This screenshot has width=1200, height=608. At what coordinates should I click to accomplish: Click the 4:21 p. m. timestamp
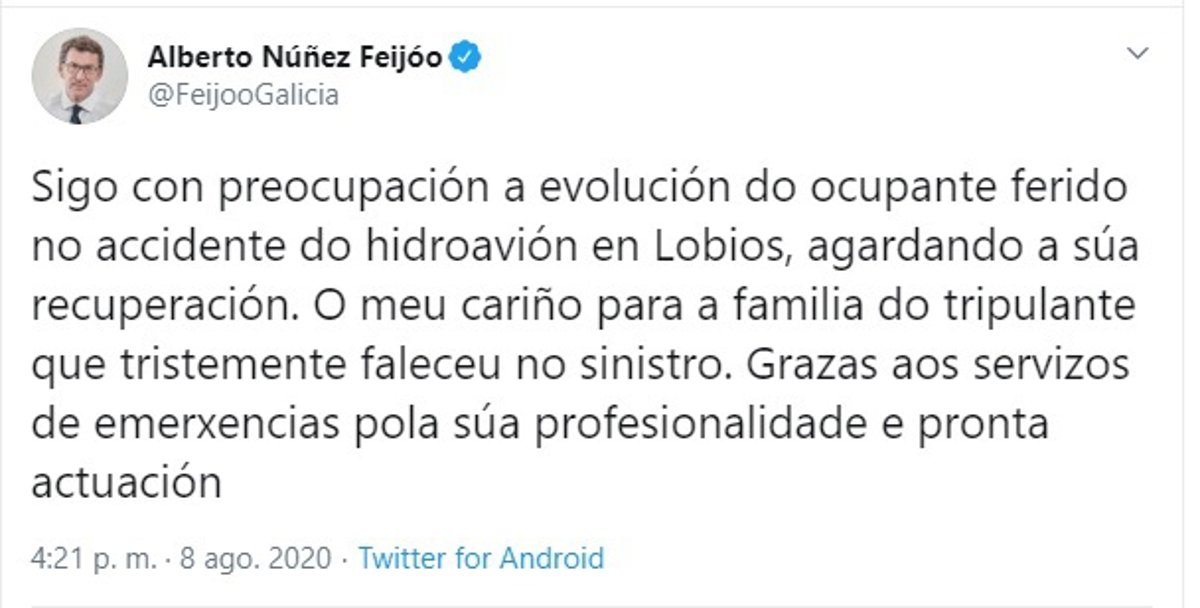click(x=94, y=558)
